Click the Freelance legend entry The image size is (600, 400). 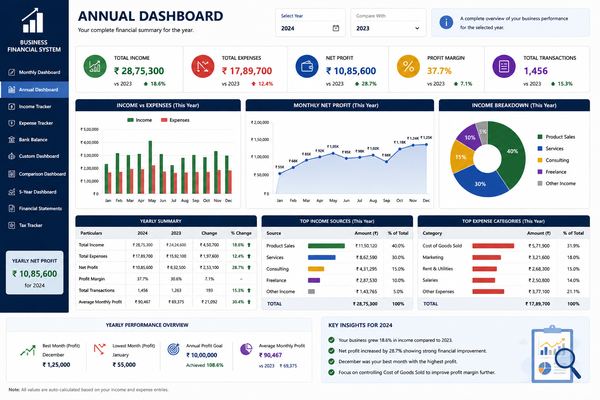tap(551, 172)
